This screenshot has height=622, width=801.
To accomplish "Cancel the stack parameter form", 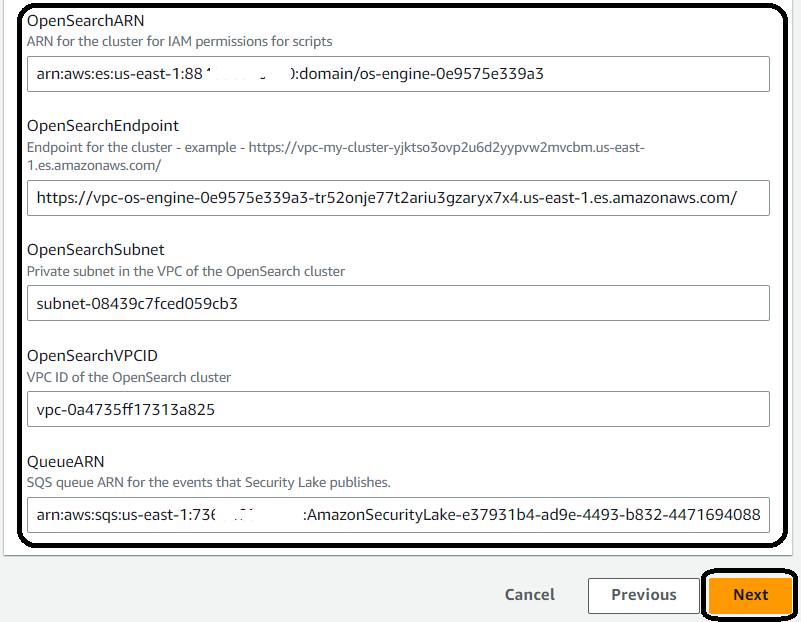I will [530, 595].
